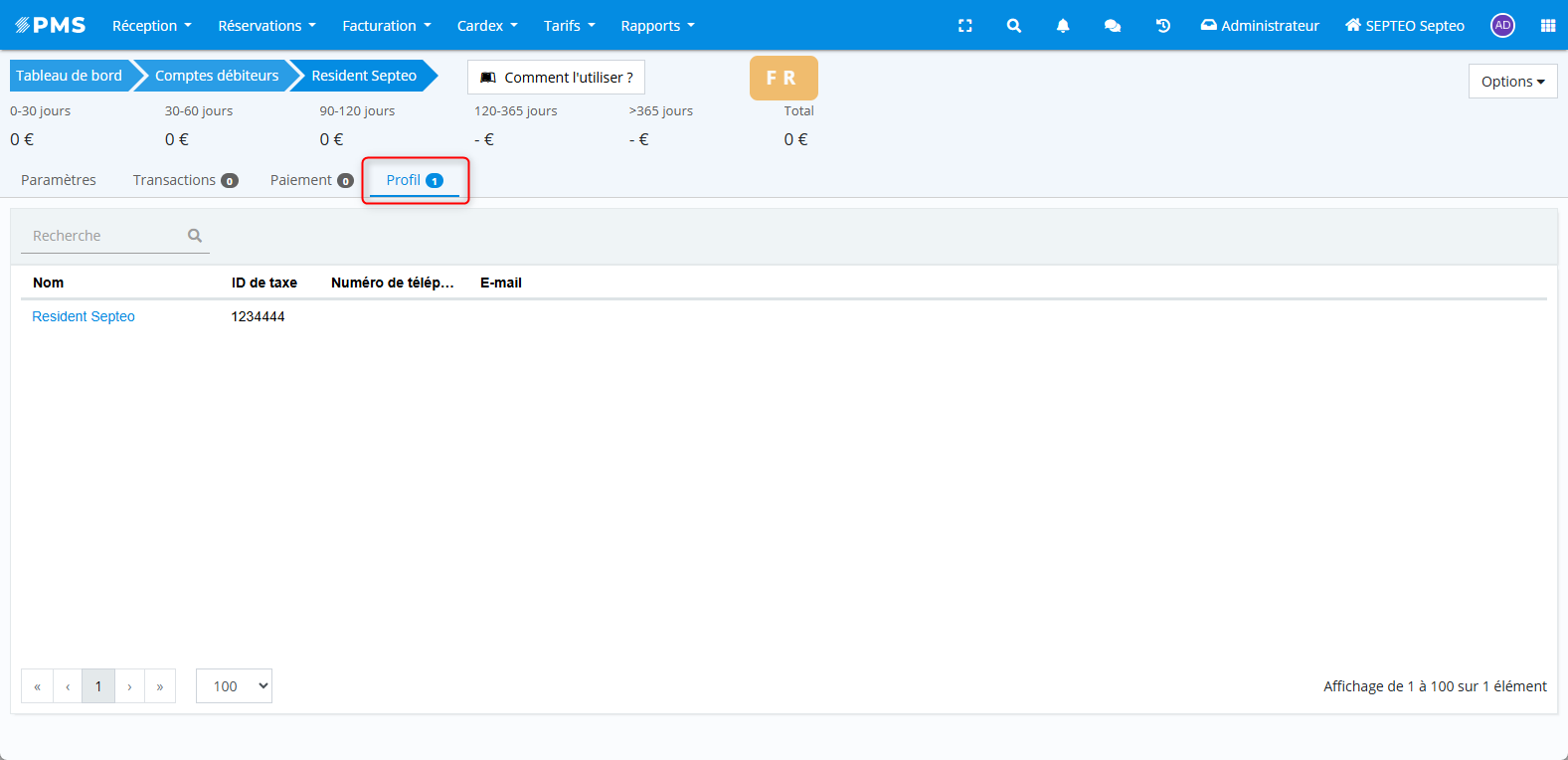Image resolution: width=1568 pixels, height=760 pixels.
Task: Open the Facturation menu
Action: click(386, 26)
